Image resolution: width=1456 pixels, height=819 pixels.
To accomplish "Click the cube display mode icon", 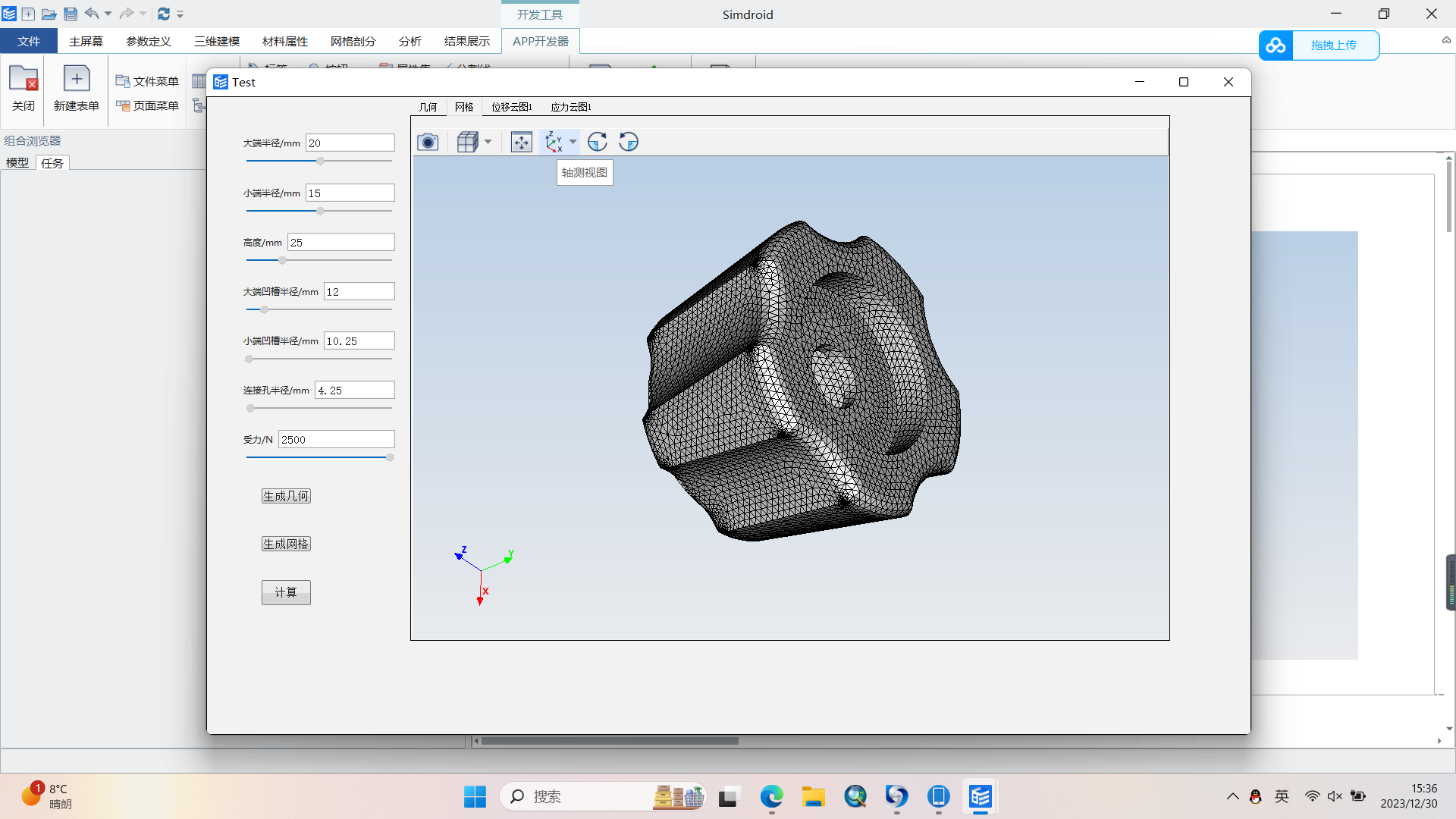I will [468, 142].
